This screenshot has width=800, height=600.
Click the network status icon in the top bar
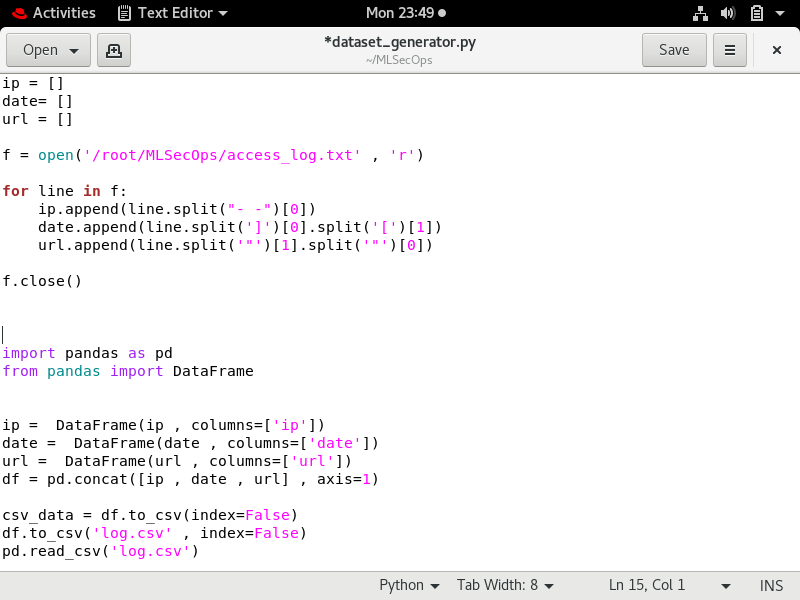pos(700,13)
